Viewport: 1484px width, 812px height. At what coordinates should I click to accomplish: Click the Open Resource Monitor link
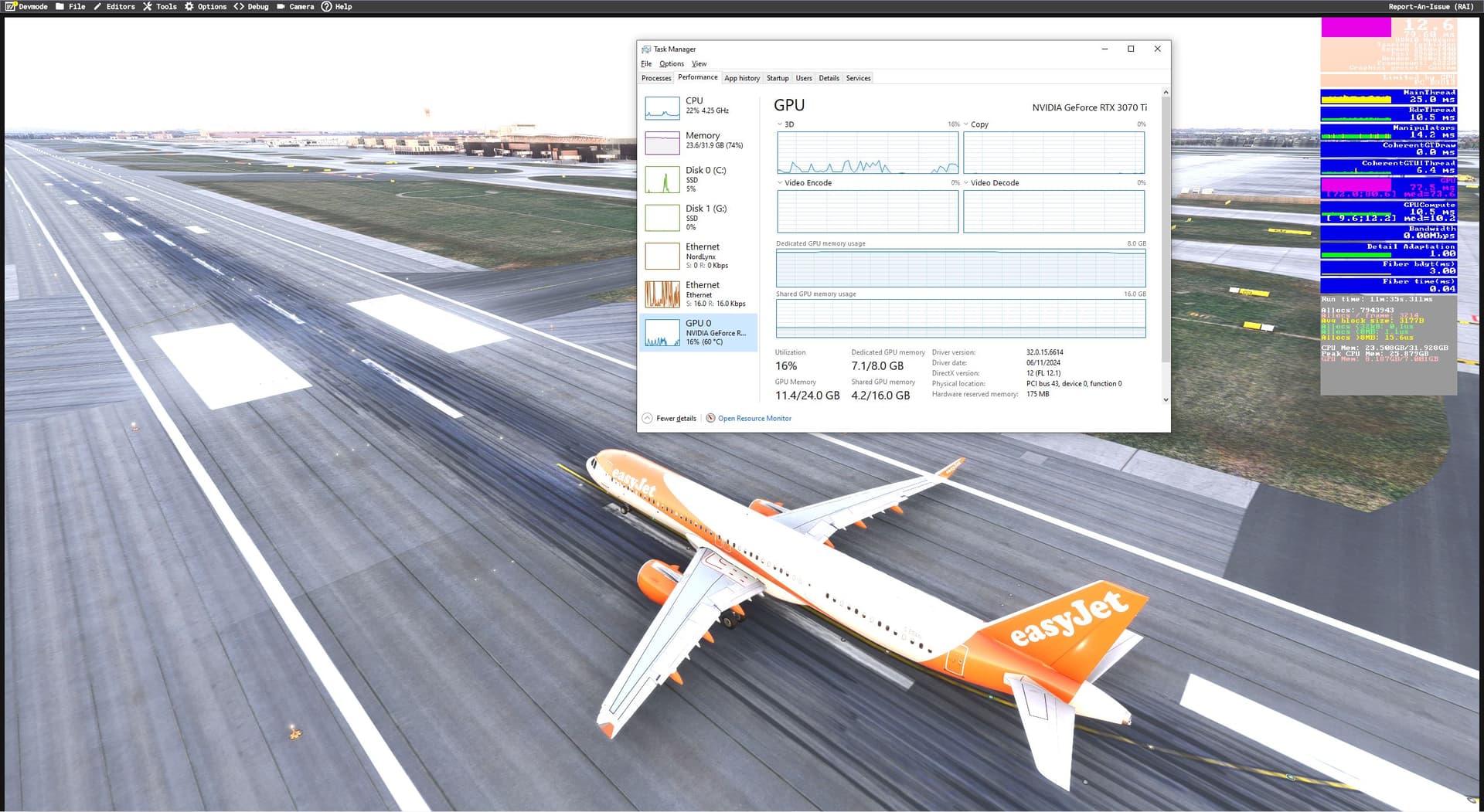tap(754, 418)
